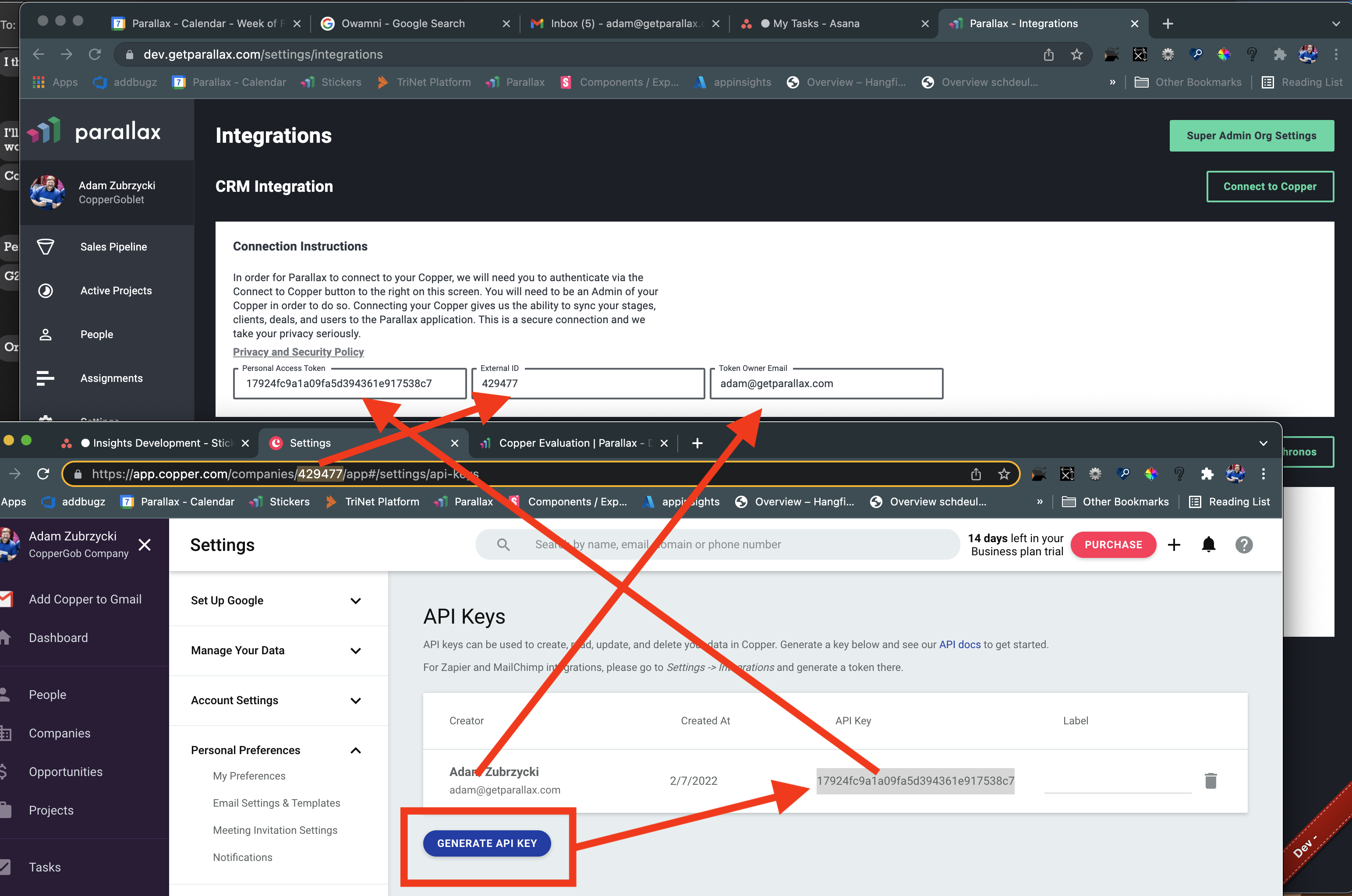Open Companies in Copper sidebar
Image resolution: width=1352 pixels, height=896 pixels.
point(60,733)
